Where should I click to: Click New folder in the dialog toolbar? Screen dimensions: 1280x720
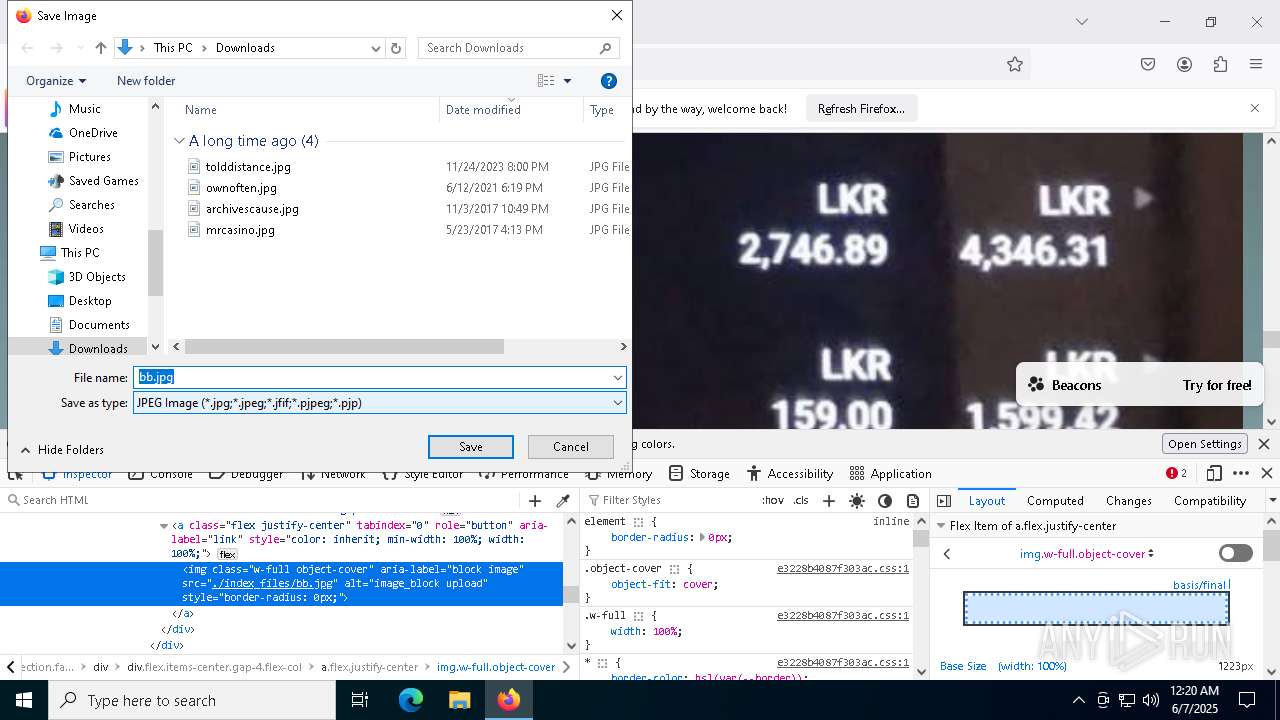pos(146,81)
